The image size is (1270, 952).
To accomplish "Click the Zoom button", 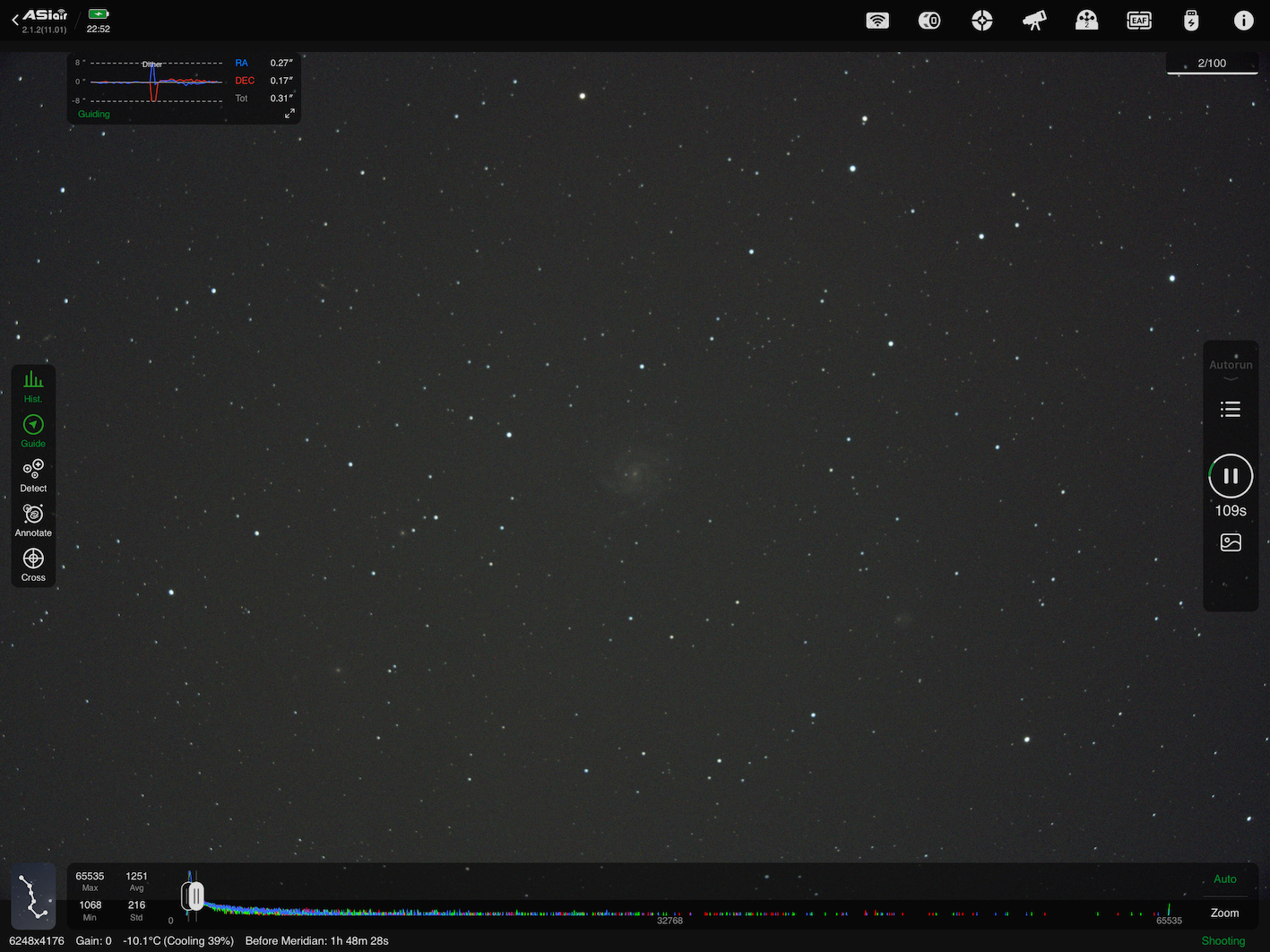I will click(x=1224, y=913).
